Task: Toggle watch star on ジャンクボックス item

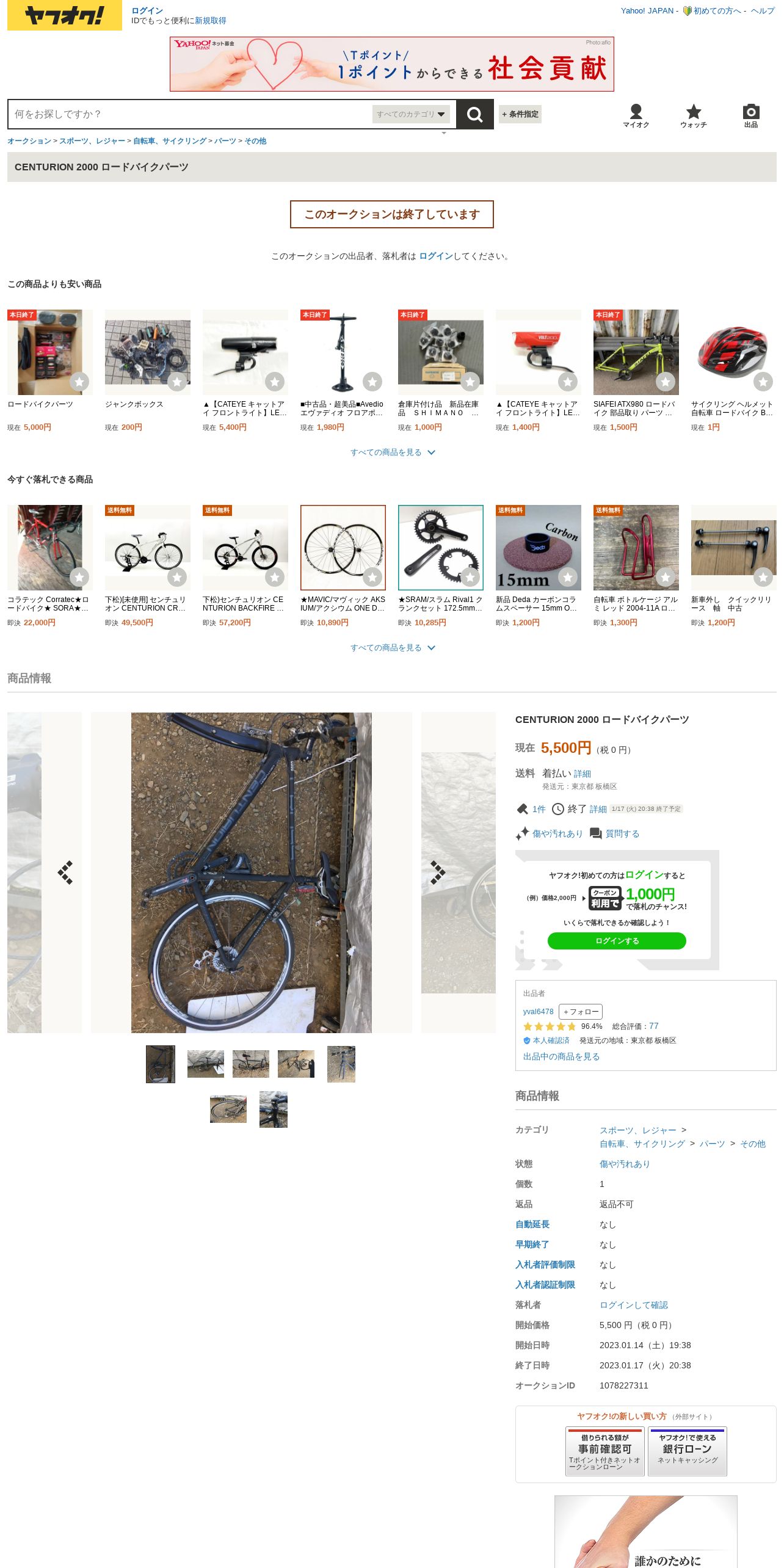Action: click(x=177, y=382)
